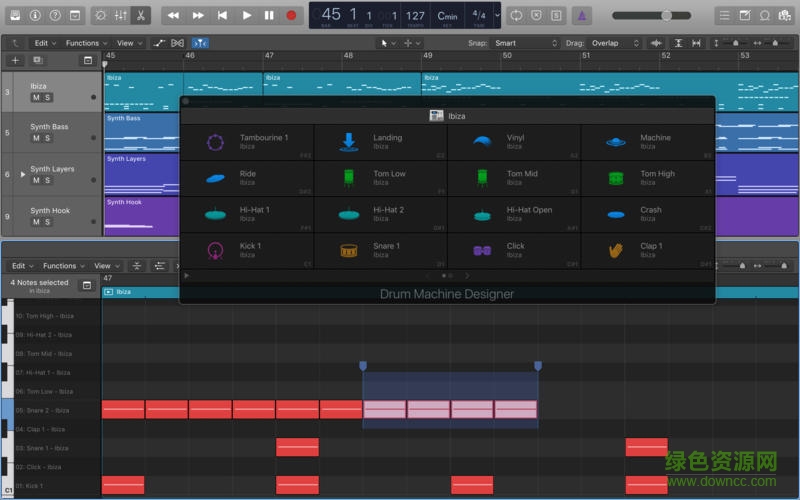This screenshot has width=800, height=500.
Task: Select the Clap 1 drum pad
Action: pyautogui.click(x=648, y=250)
